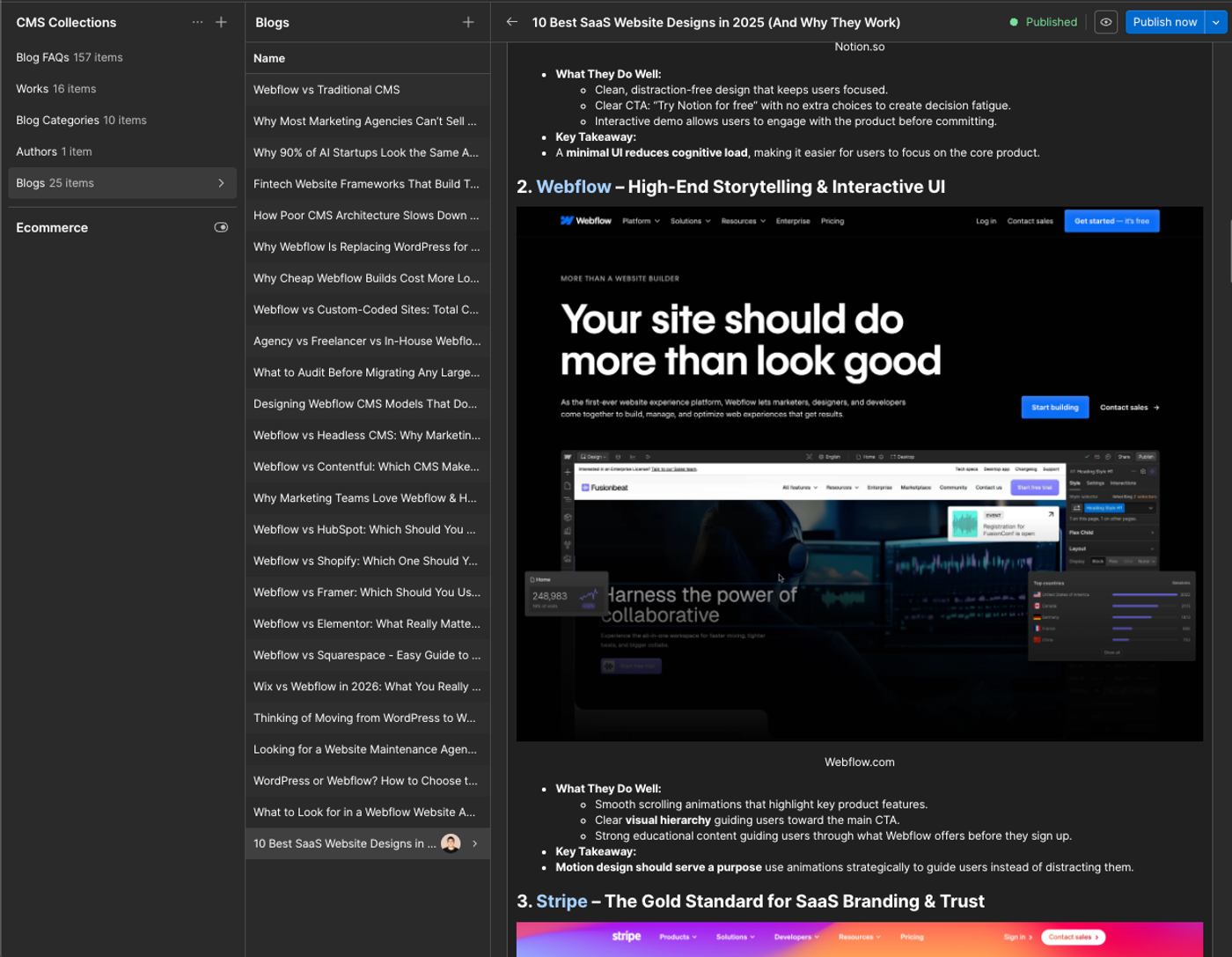Click the blog item title in header
The width and height of the screenshot is (1232, 957).
pos(715,22)
